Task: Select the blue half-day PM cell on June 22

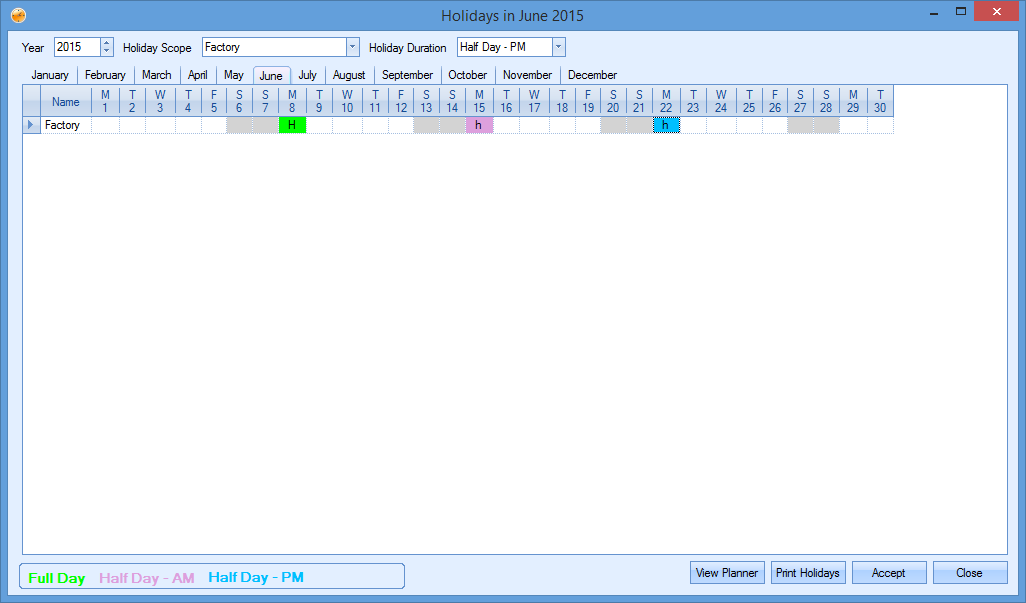Action: pyautogui.click(x=666, y=125)
